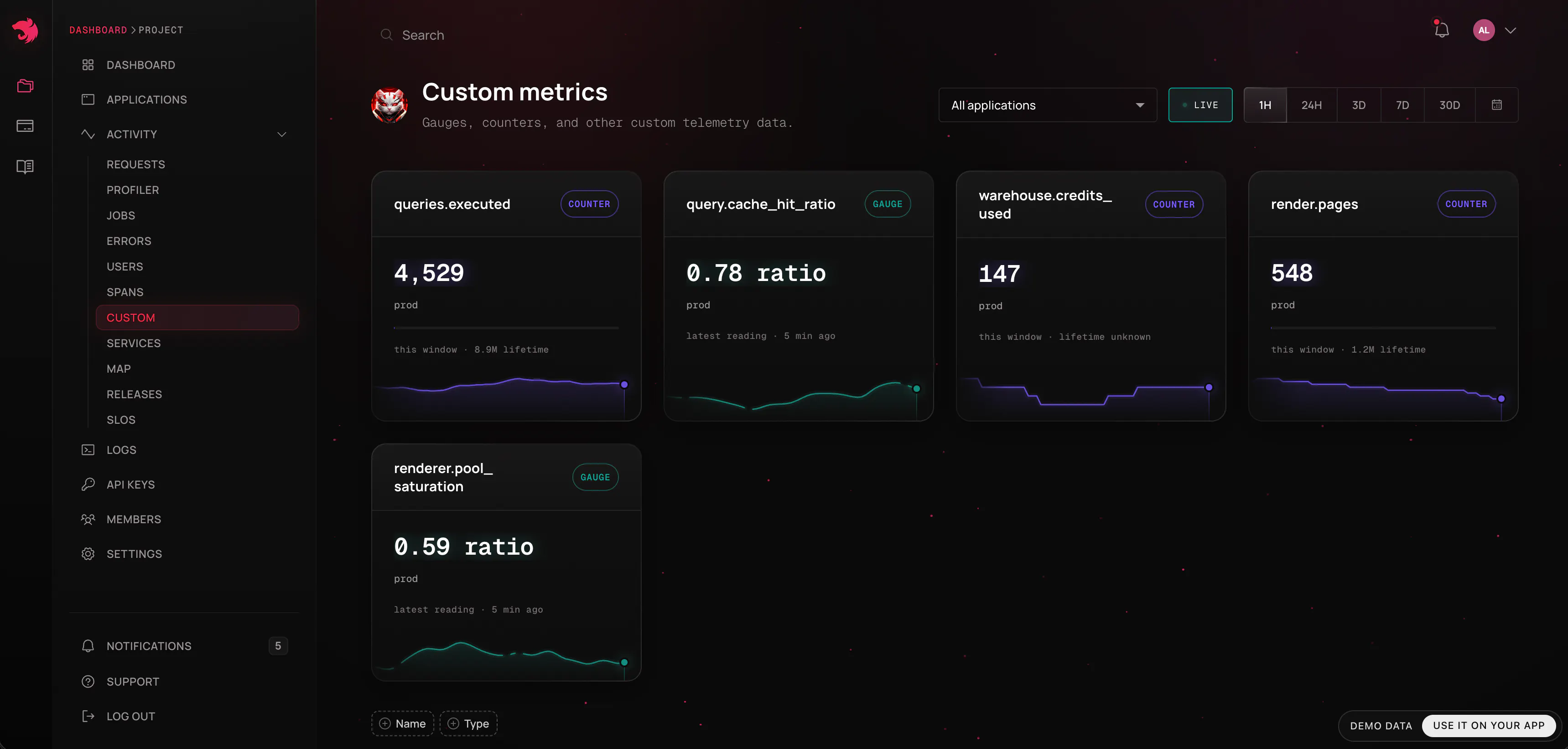The height and width of the screenshot is (749, 1568).
Task: Select the 24H time range
Action: click(1312, 105)
